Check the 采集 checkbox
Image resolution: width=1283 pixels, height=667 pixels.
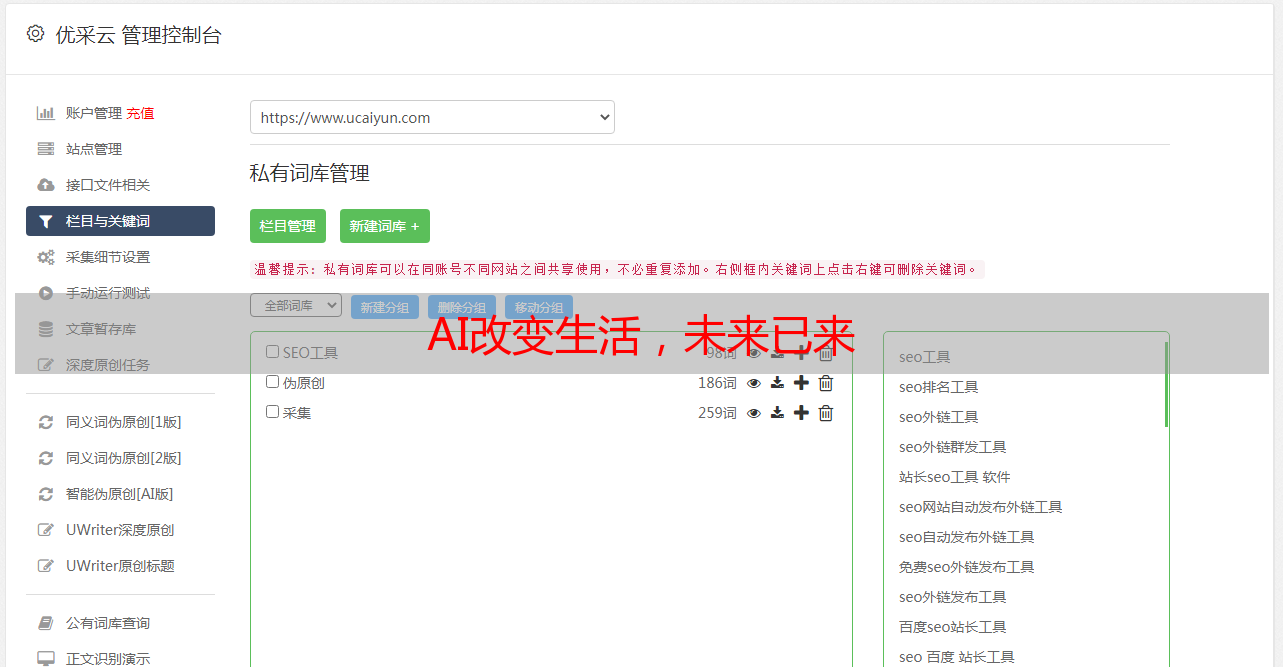pos(272,412)
